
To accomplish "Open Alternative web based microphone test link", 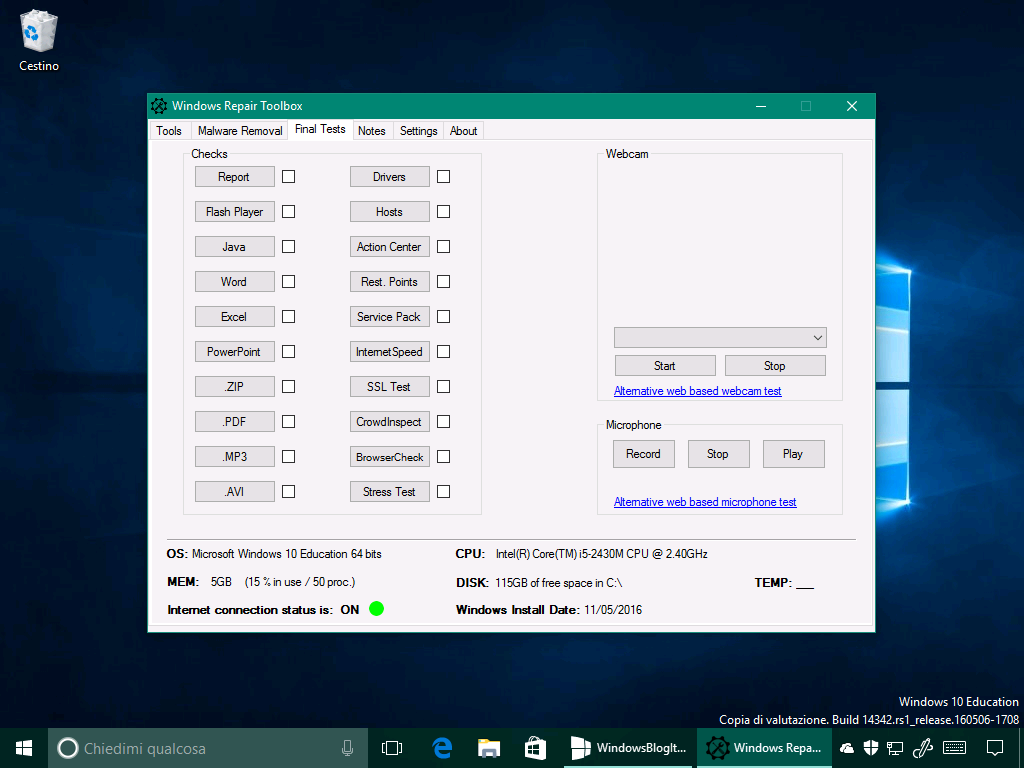I will pos(705,502).
